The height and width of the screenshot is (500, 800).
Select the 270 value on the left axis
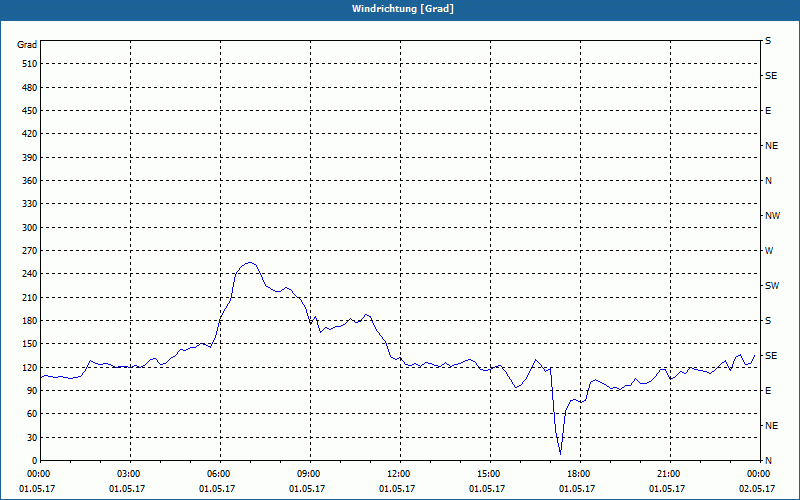pyautogui.click(x=30, y=251)
